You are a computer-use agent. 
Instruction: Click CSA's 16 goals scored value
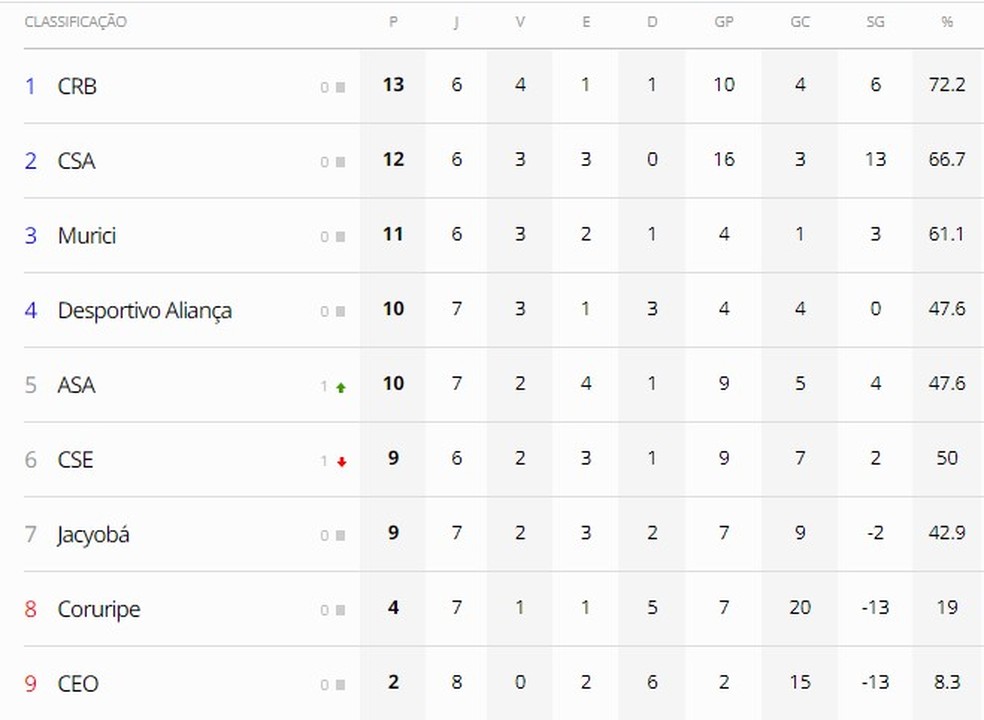[723, 159]
